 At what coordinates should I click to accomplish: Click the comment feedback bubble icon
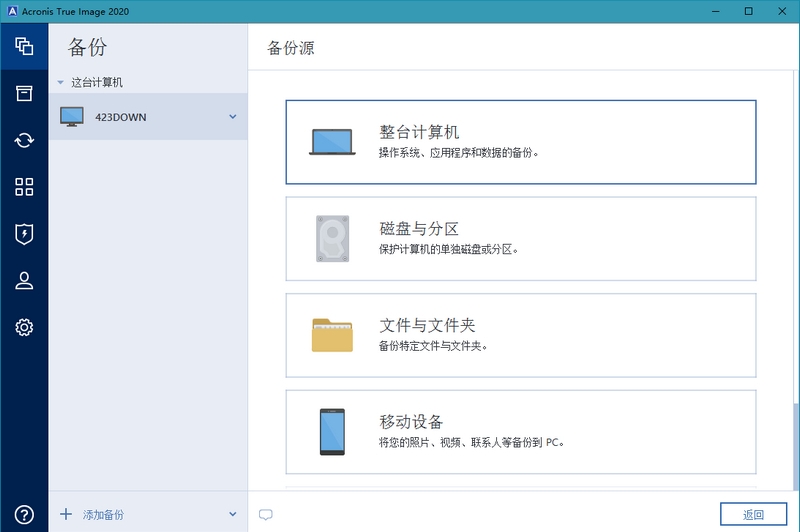click(265, 515)
